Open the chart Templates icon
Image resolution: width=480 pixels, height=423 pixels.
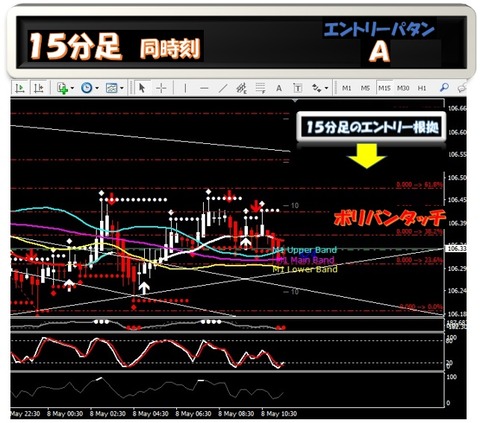point(111,88)
